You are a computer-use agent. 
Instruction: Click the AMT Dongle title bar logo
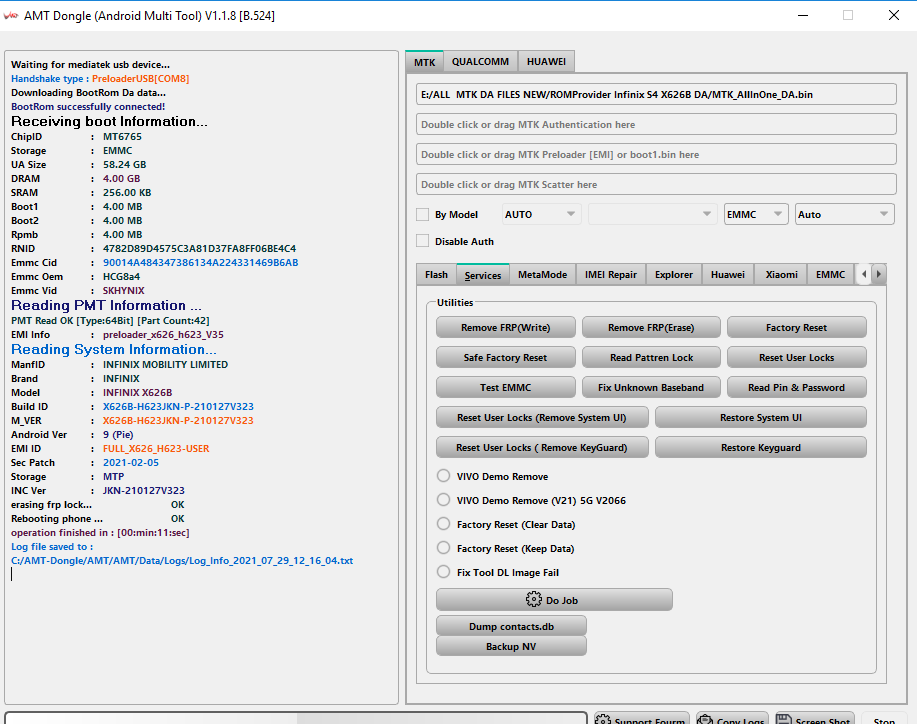(11, 16)
